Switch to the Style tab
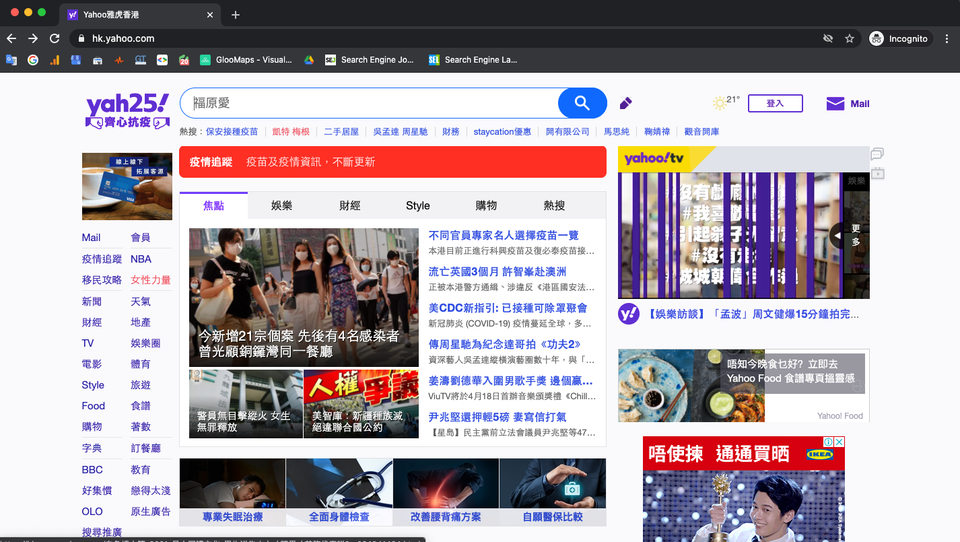Image resolution: width=960 pixels, height=542 pixels. coord(418,206)
